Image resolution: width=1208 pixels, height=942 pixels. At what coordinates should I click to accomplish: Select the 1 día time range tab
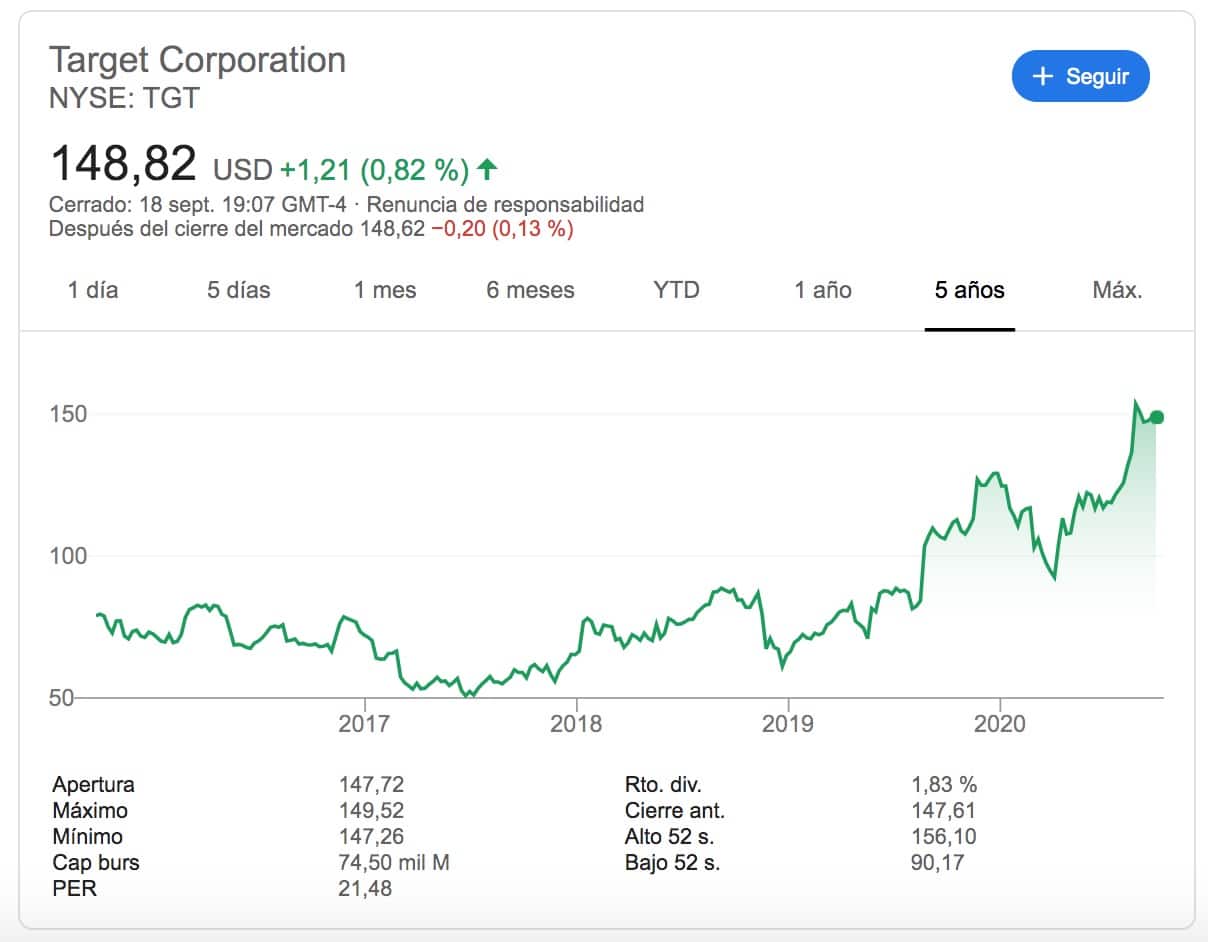click(x=93, y=291)
